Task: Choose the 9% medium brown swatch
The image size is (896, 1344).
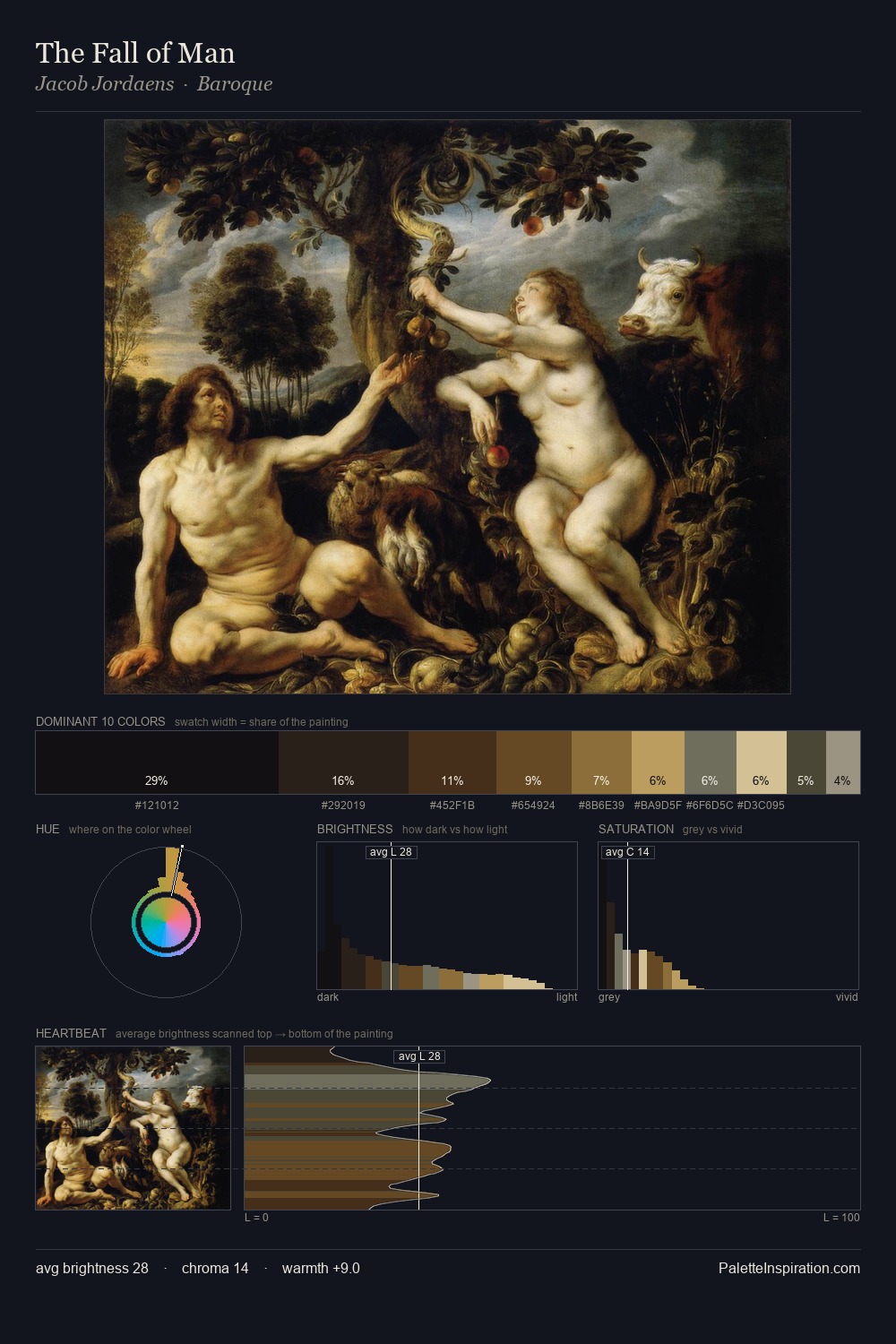Action: (x=534, y=762)
